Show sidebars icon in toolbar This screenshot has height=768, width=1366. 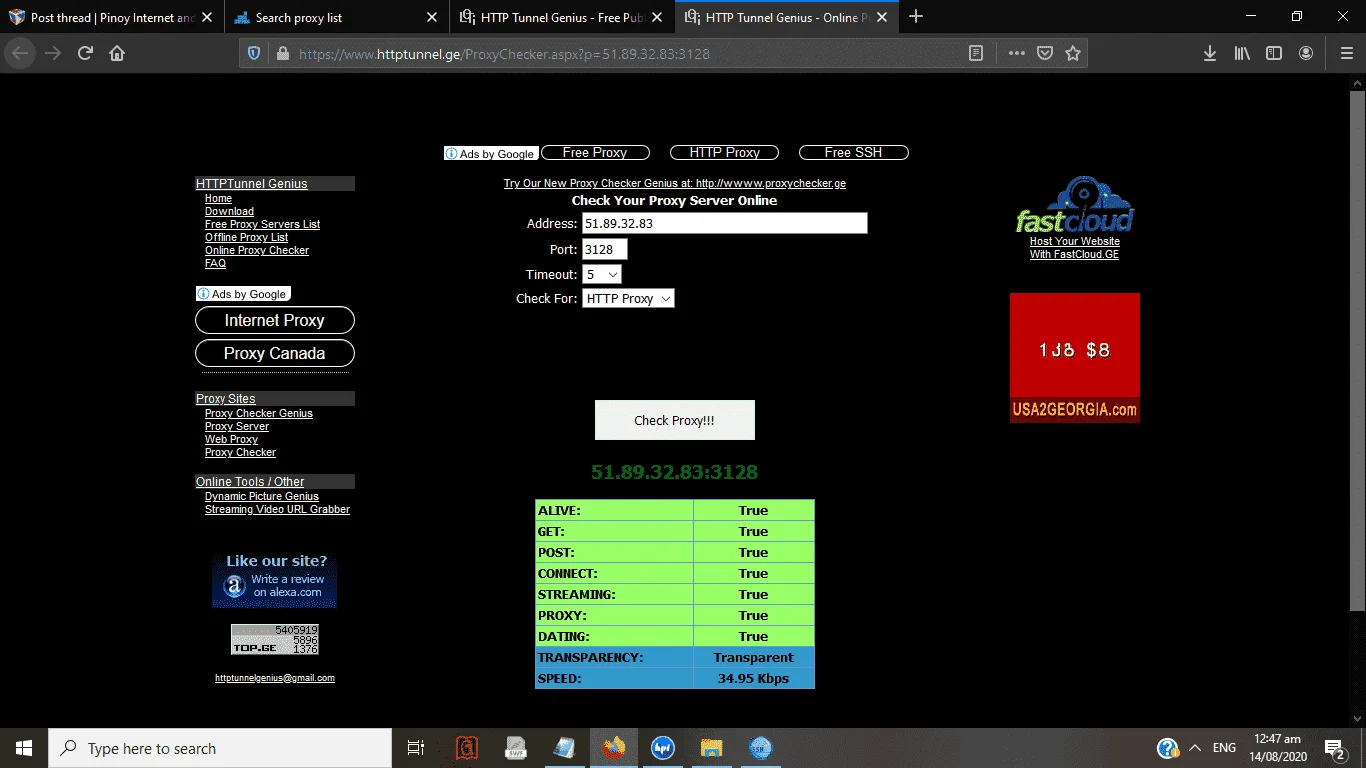1274,54
